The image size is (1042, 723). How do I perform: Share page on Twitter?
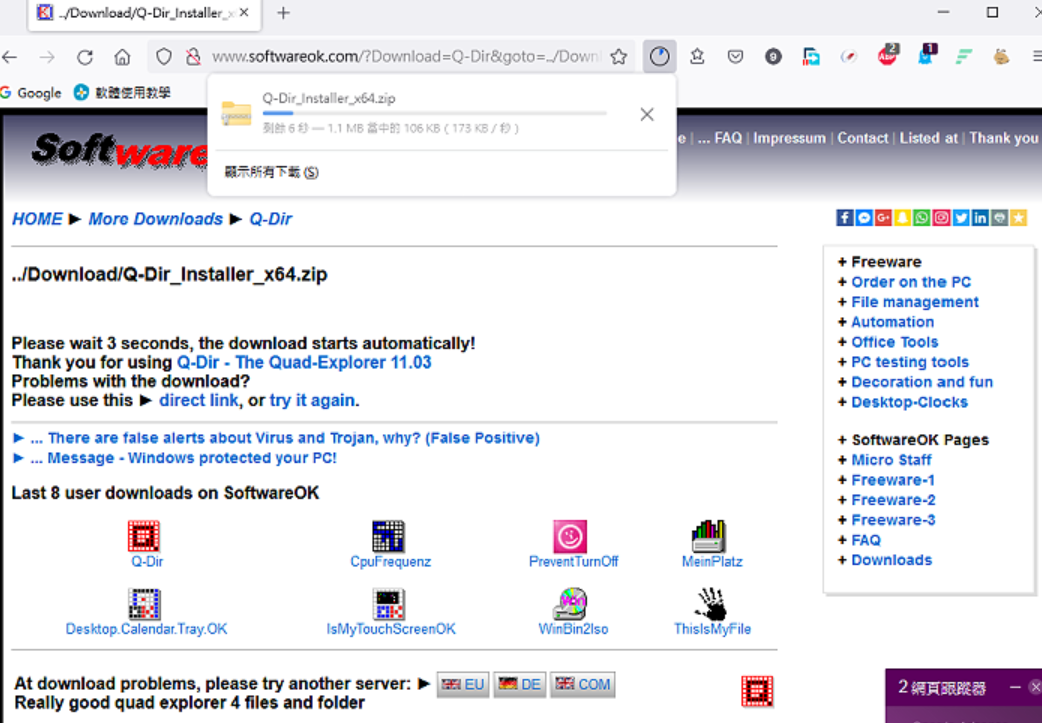(x=961, y=217)
